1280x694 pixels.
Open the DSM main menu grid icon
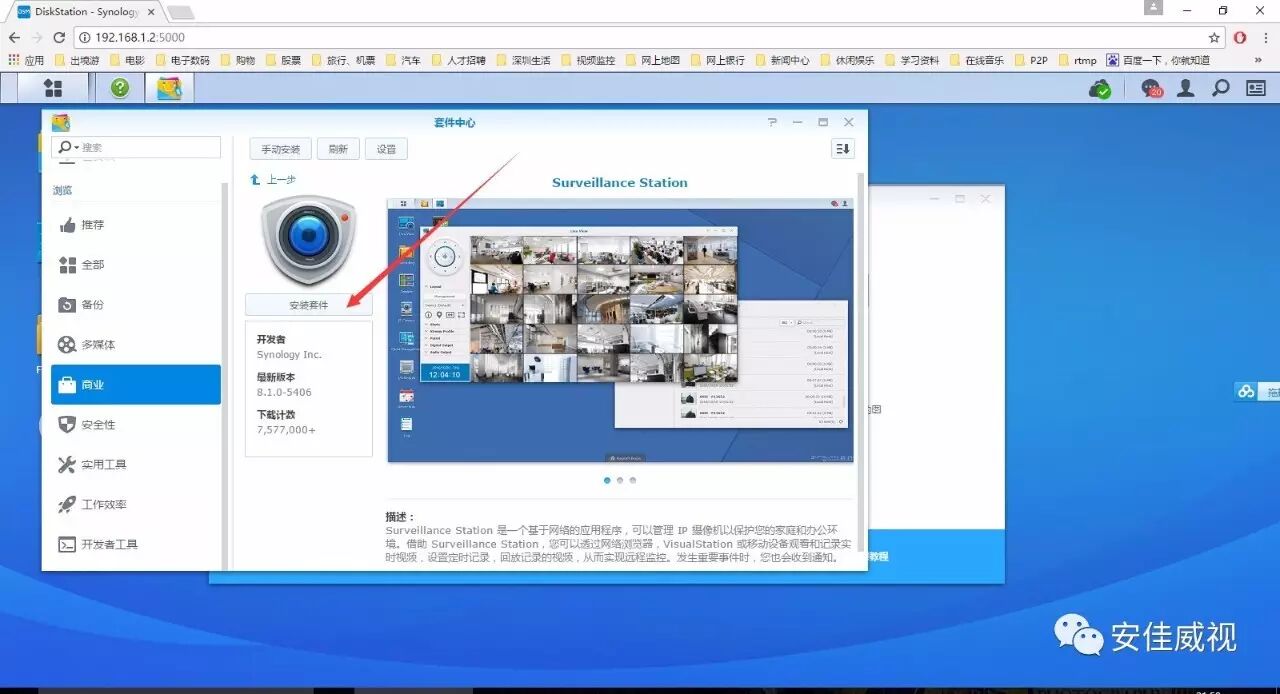pyautogui.click(x=53, y=88)
